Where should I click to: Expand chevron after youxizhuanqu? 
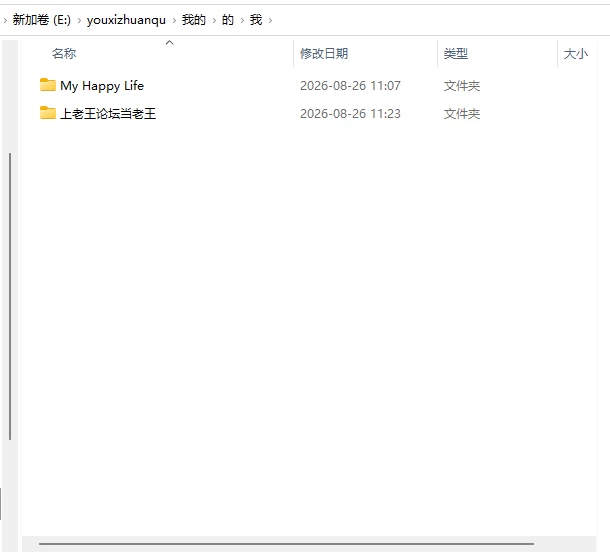point(174,20)
